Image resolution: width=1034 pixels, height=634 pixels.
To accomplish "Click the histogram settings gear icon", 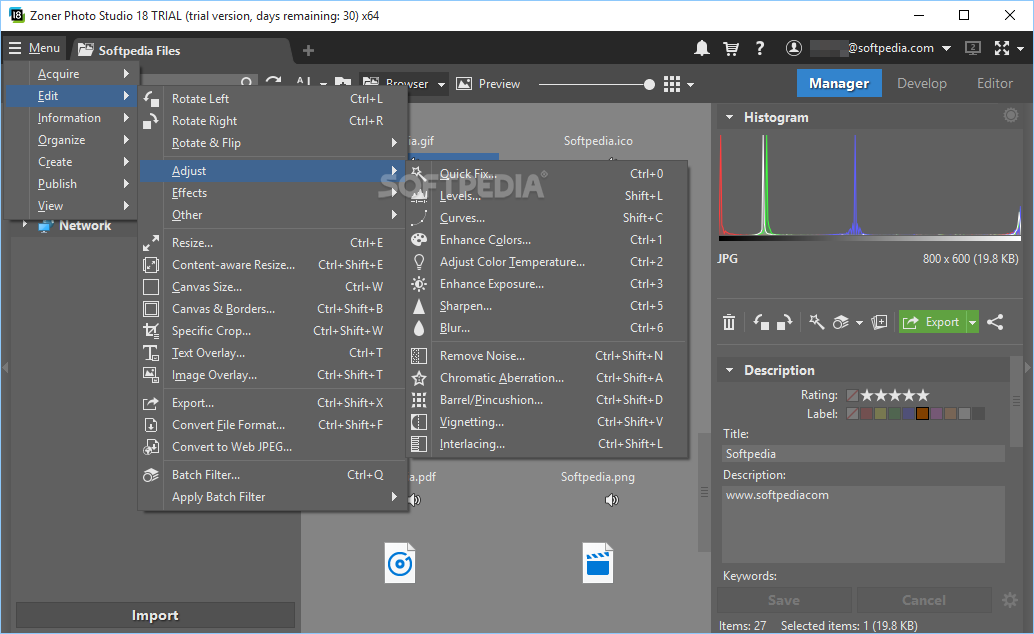I will (x=1011, y=115).
